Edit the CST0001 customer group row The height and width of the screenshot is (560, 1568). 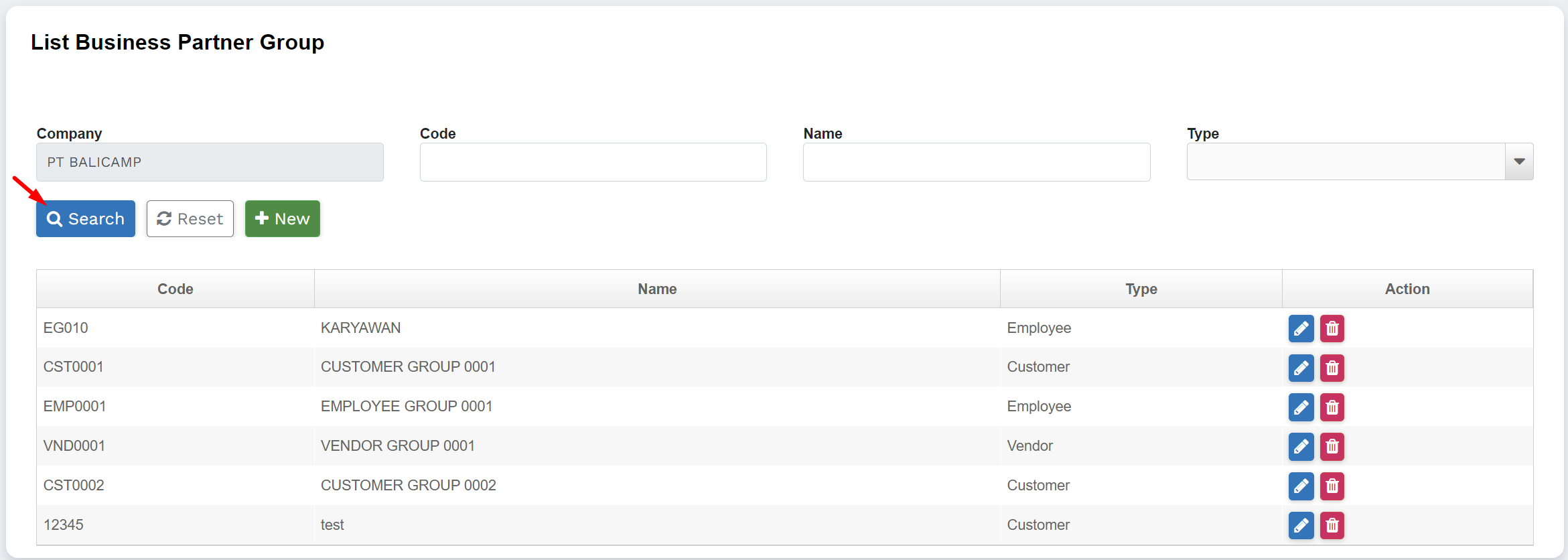[x=1301, y=368]
